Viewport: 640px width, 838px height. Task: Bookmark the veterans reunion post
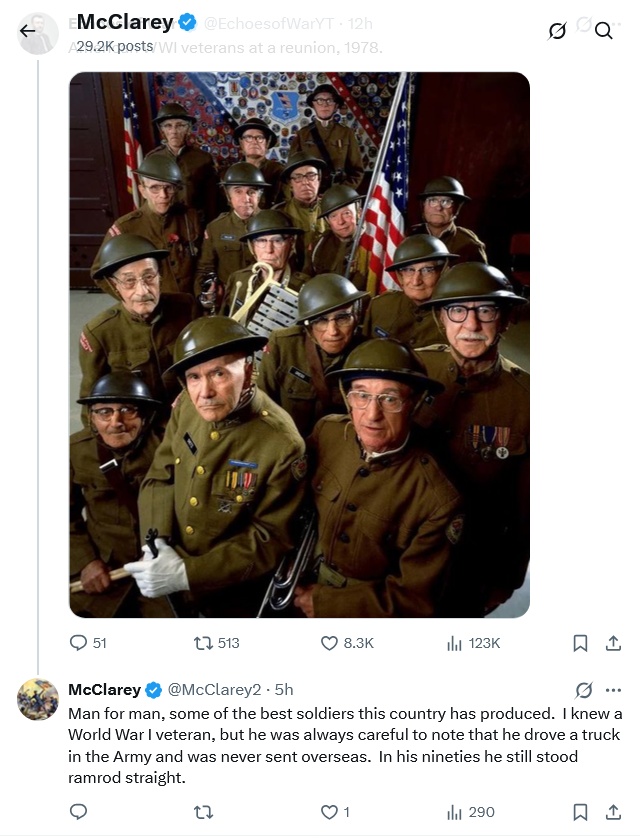580,643
